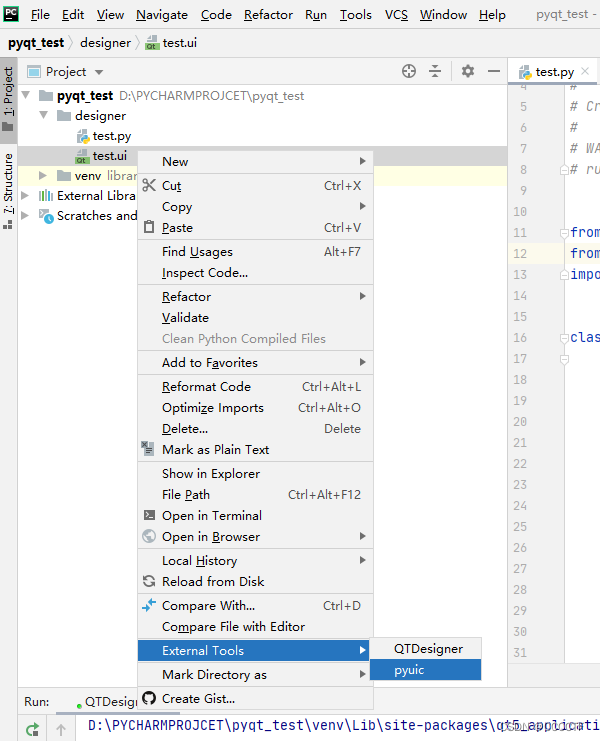The width and height of the screenshot is (600, 741).
Task: Select test.py file in project tree
Action: point(111,136)
